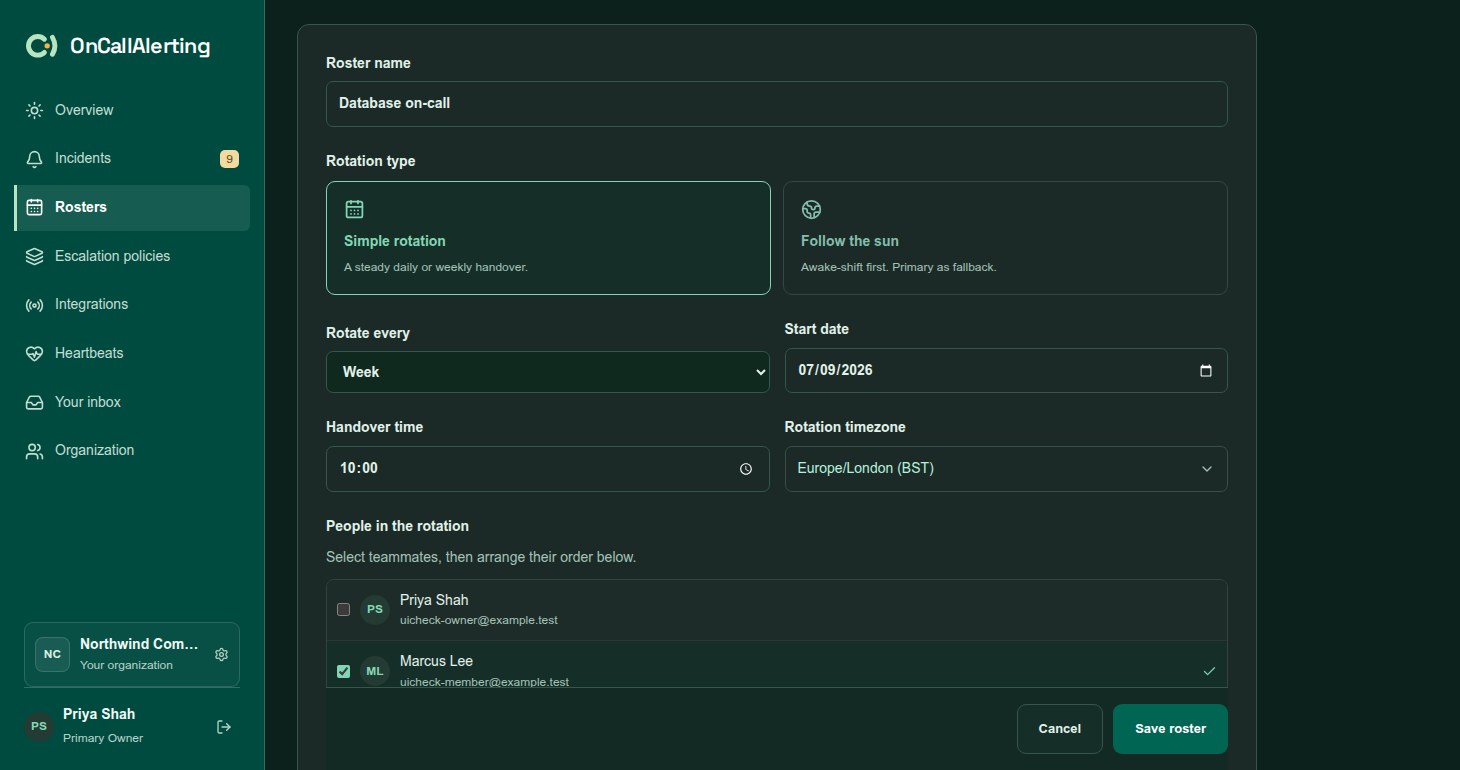
Task: Click the Heartbeats heart icon
Action: click(x=35, y=353)
